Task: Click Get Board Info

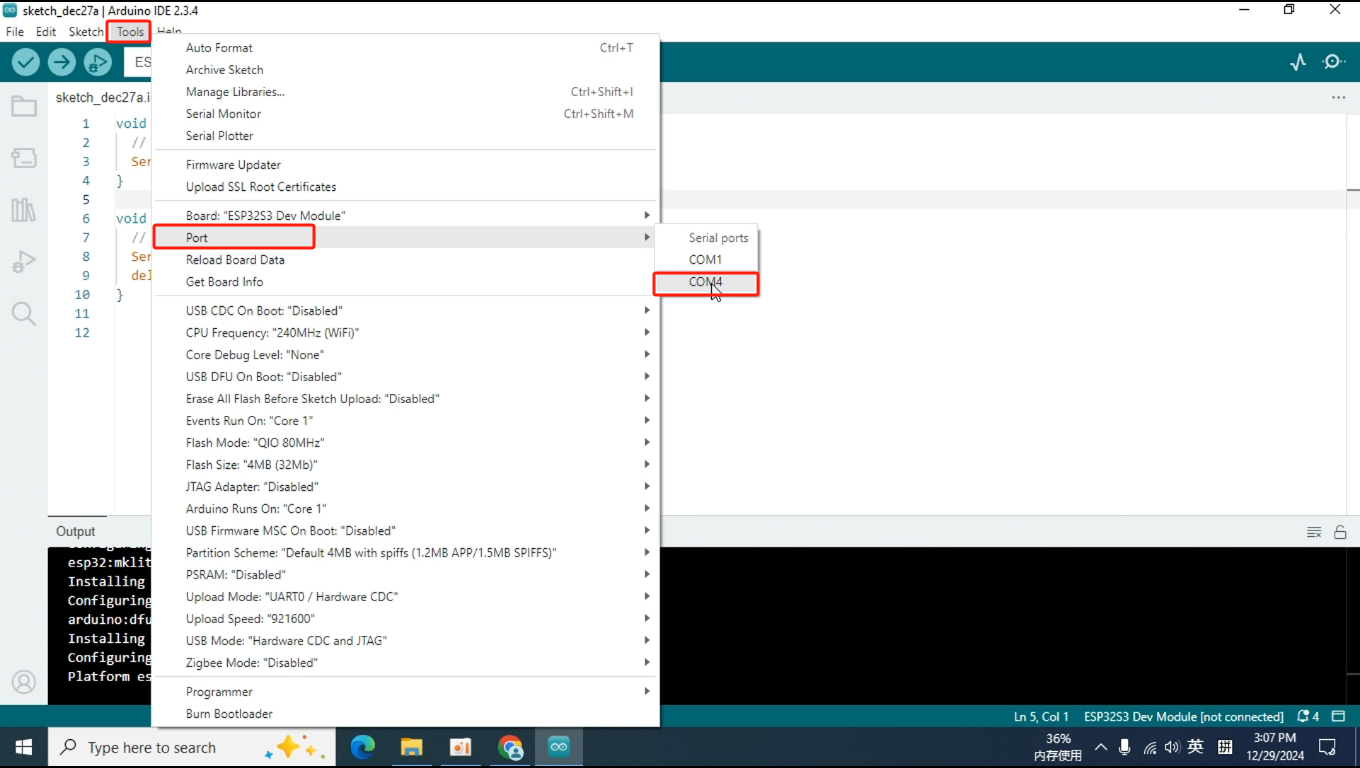Action: tap(405, 282)
